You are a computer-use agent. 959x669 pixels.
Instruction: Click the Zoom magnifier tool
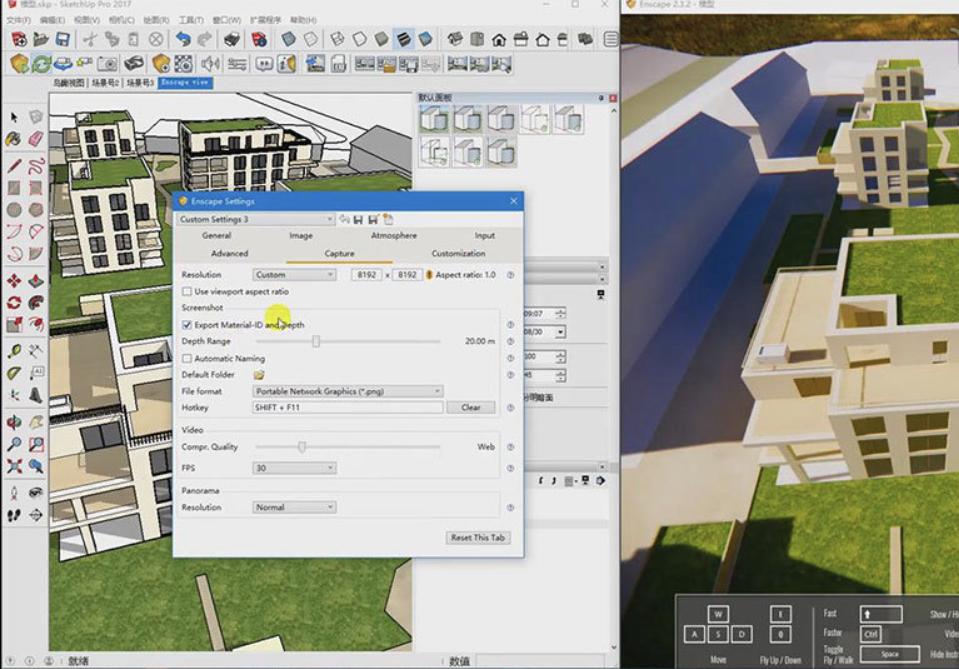[x=14, y=444]
